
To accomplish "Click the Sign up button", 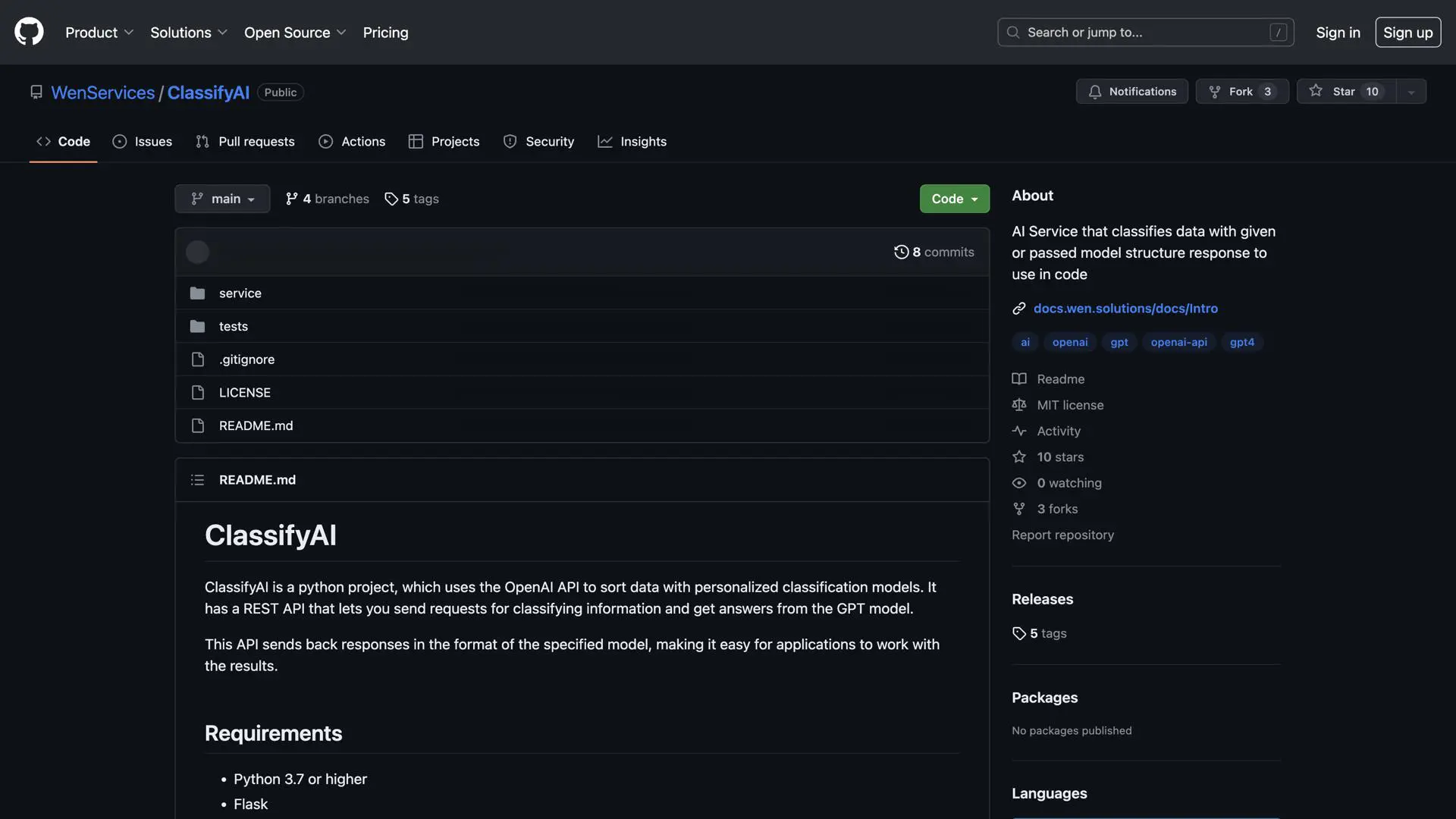I will tap(1407, 33).
